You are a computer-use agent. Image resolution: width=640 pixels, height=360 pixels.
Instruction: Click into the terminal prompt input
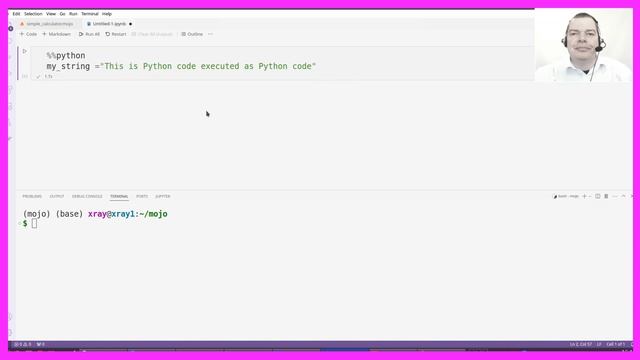[34, 224]
